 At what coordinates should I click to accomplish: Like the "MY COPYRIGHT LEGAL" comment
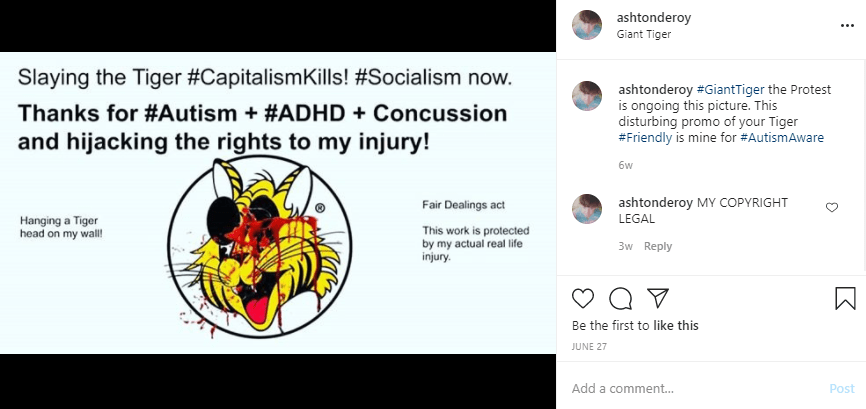point(831,207)
